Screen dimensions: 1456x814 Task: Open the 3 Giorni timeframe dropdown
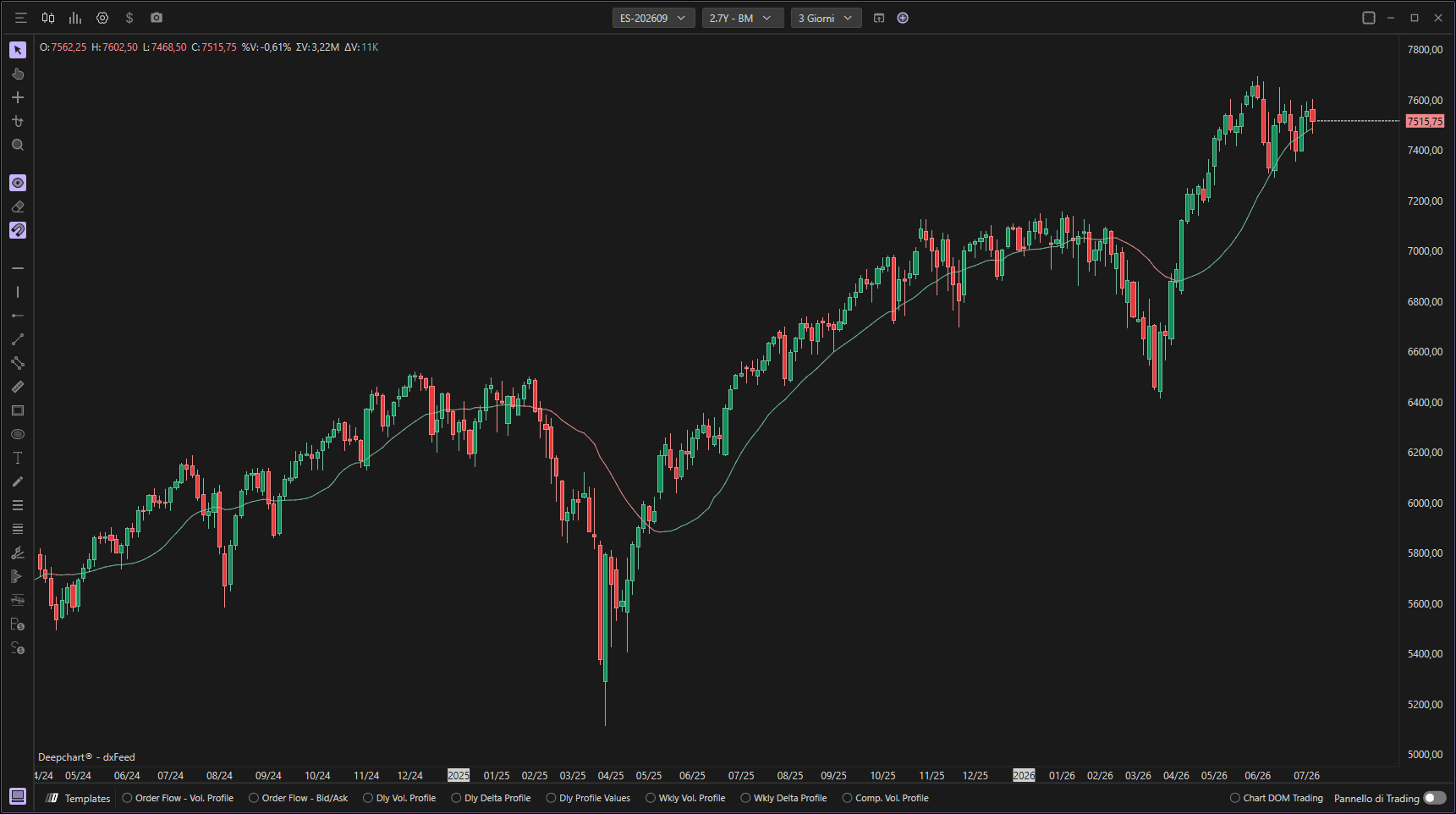[827, 18]
